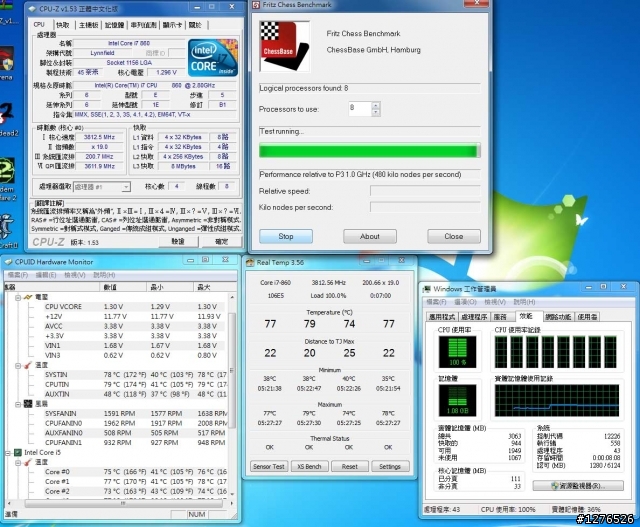Open About in Fritz Chess Benchmark
Viewport: 640px width, 527px height.
pos(370,236)
